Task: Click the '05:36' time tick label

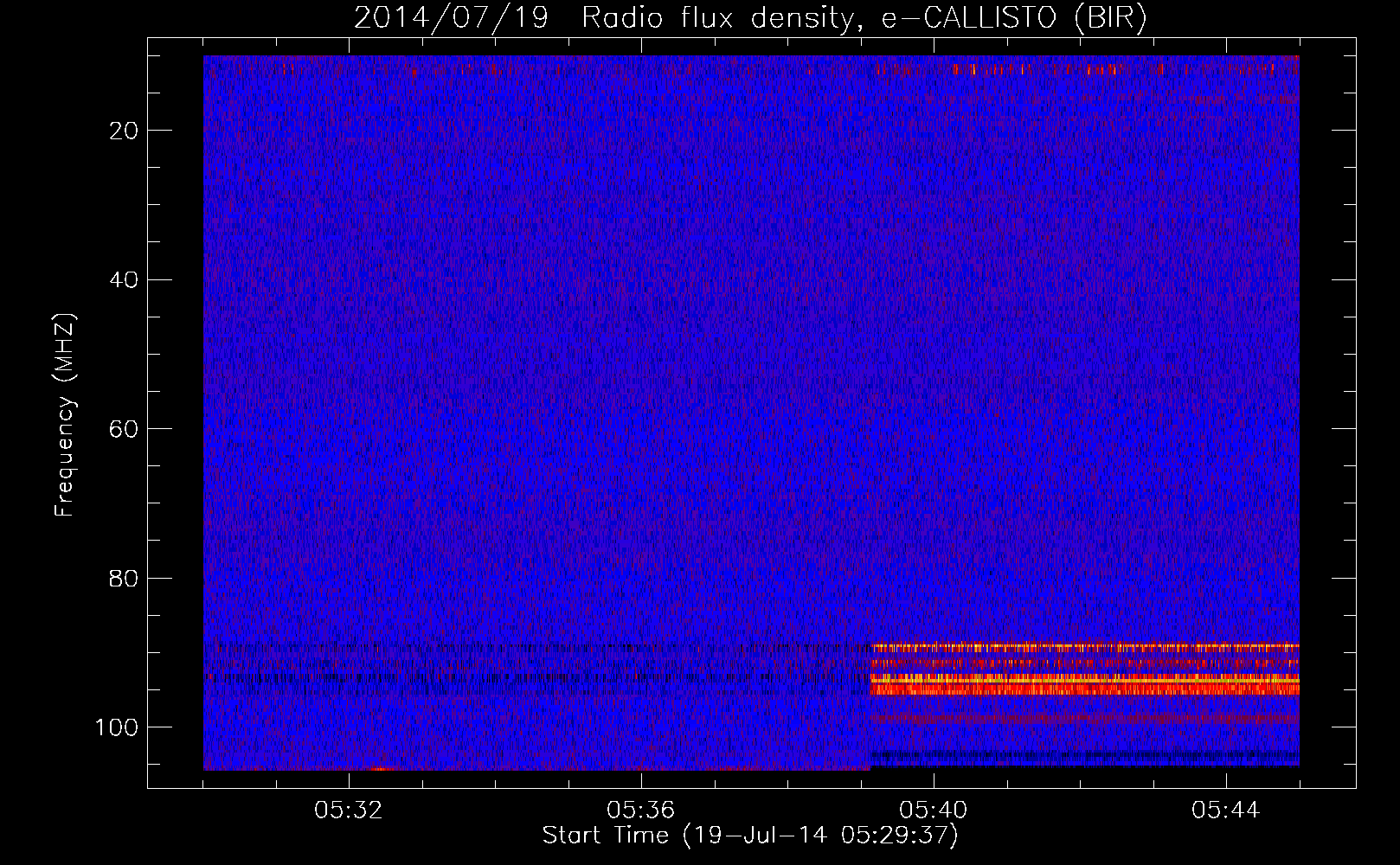Action: point(641,811)
